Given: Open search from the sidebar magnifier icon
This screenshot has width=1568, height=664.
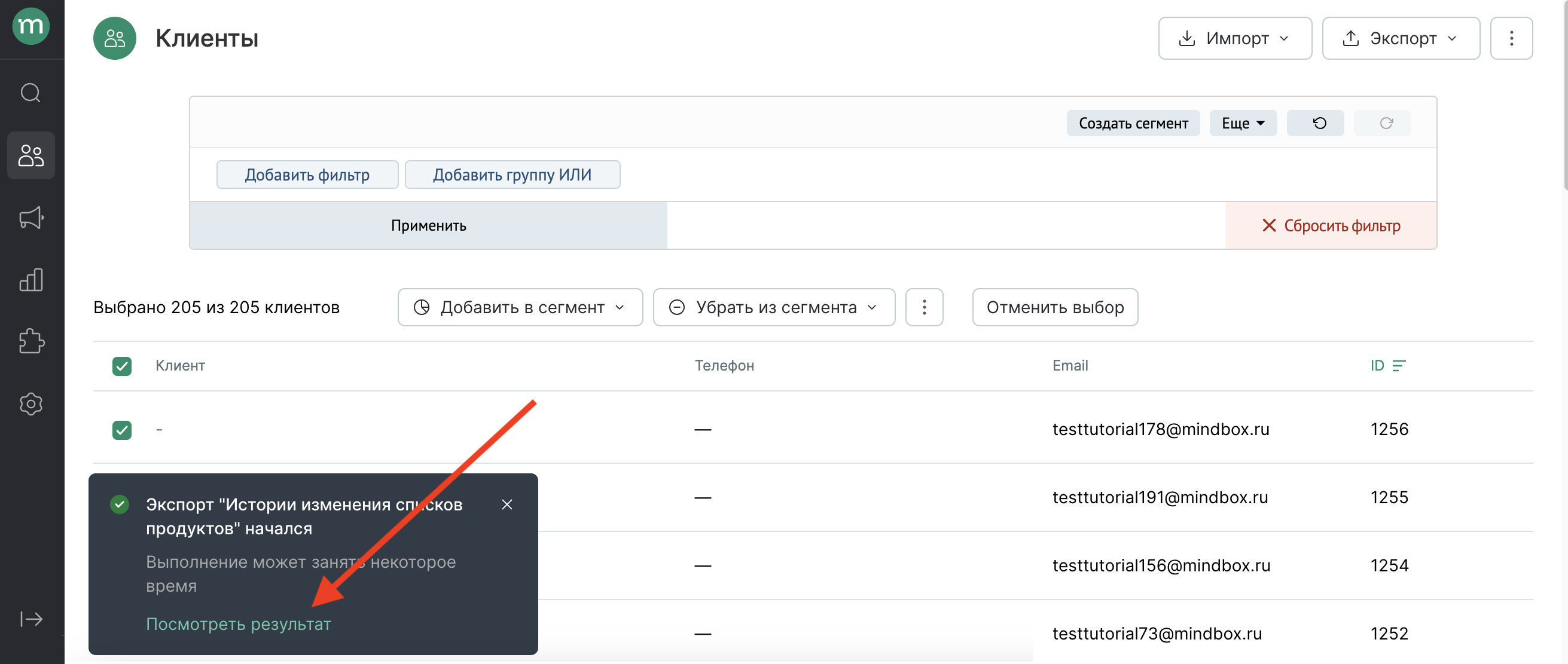Looking at the screenshot, I should point(30,93).
